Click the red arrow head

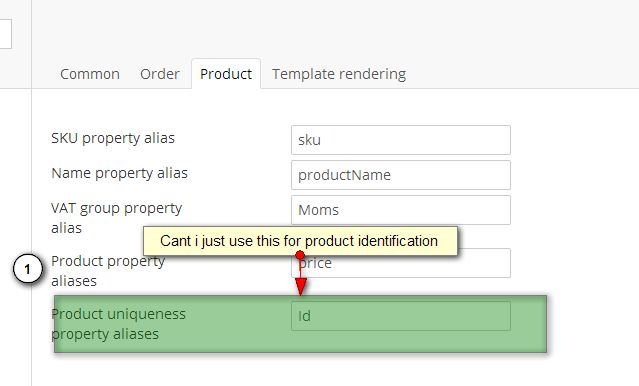pyautogui.click(x=300, y=287)
